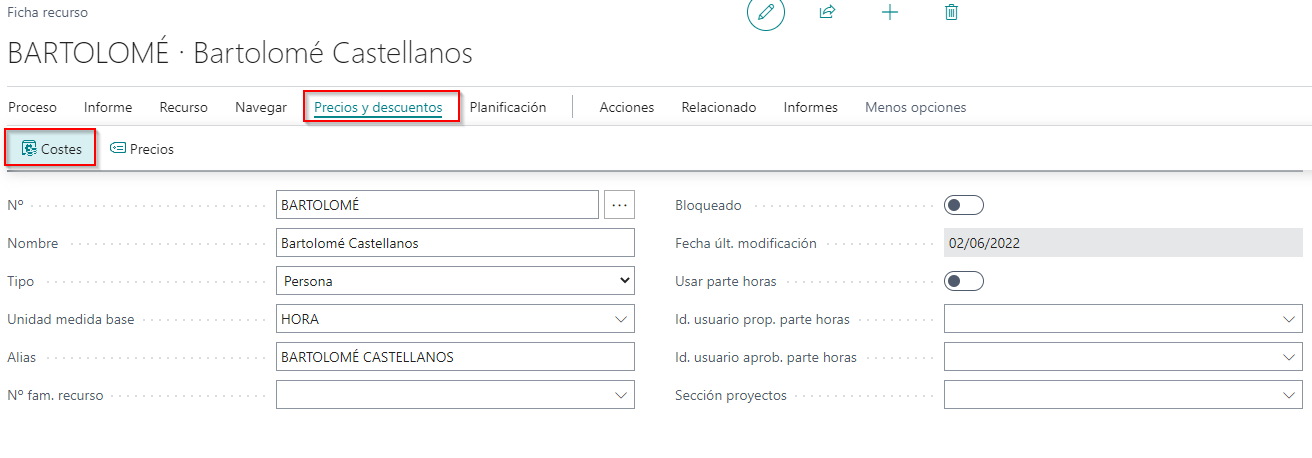
Task: Click the plus icon for new record
Action: [x=889, y=12]
